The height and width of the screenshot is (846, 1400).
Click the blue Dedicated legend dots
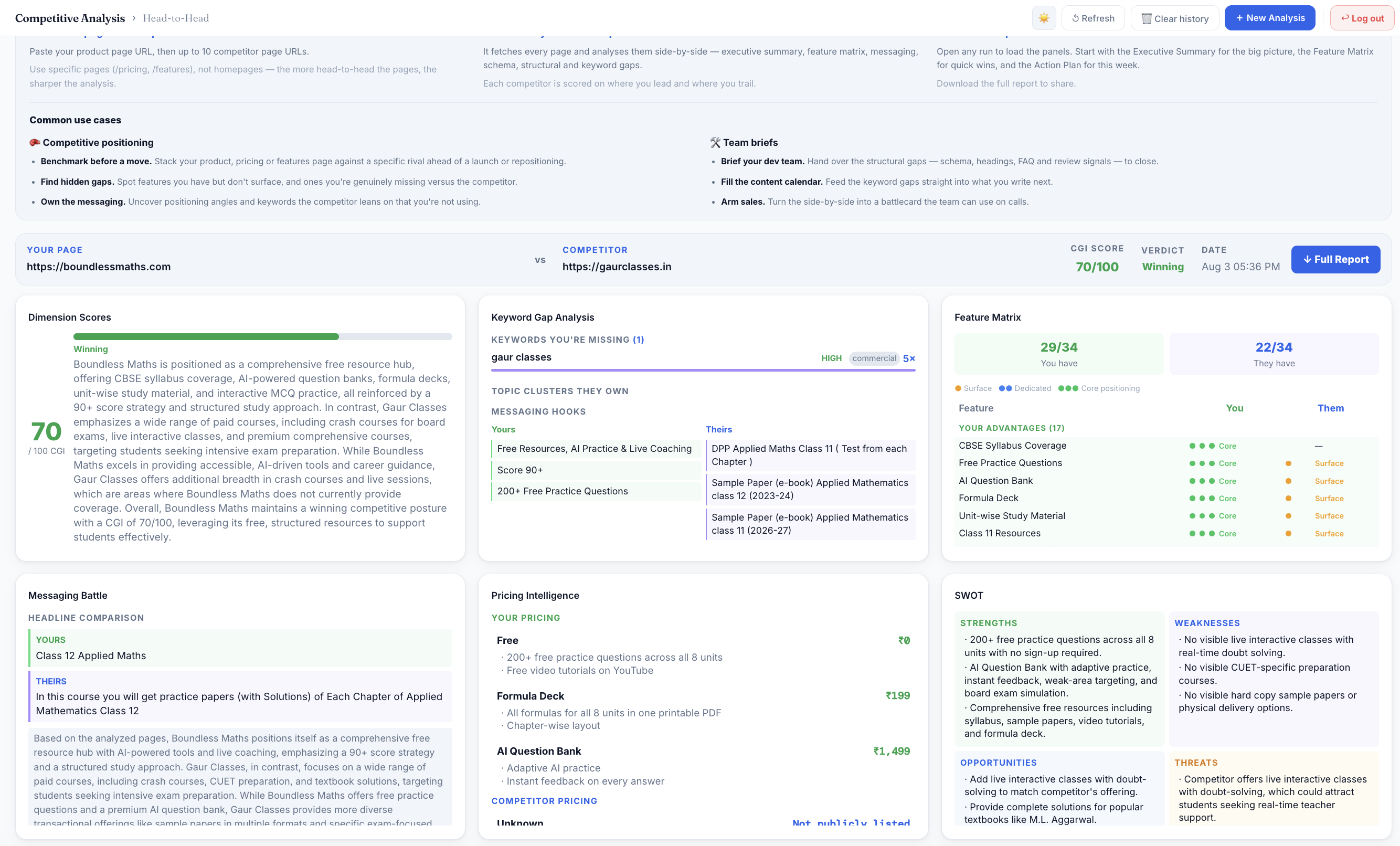tap(1005, 389)
